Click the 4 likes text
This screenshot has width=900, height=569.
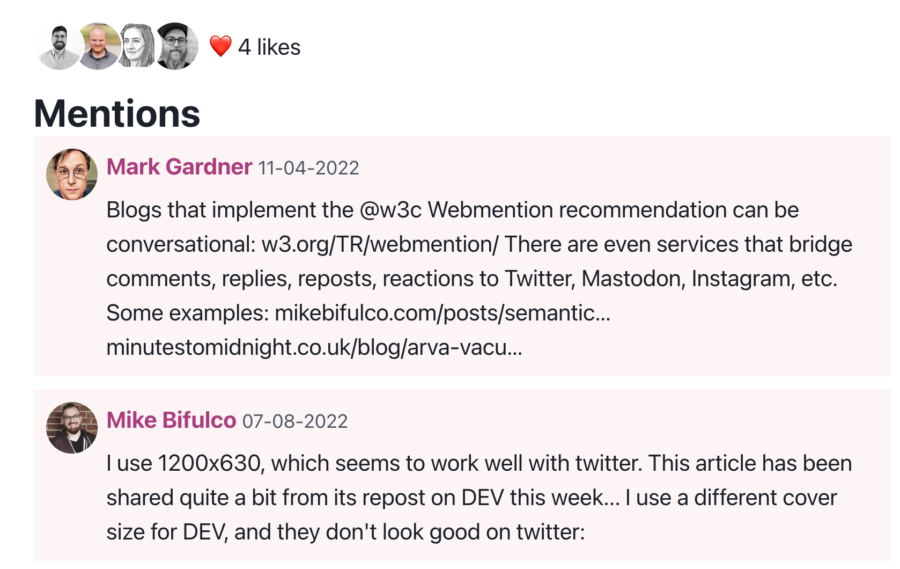click(x=269, y=47)
